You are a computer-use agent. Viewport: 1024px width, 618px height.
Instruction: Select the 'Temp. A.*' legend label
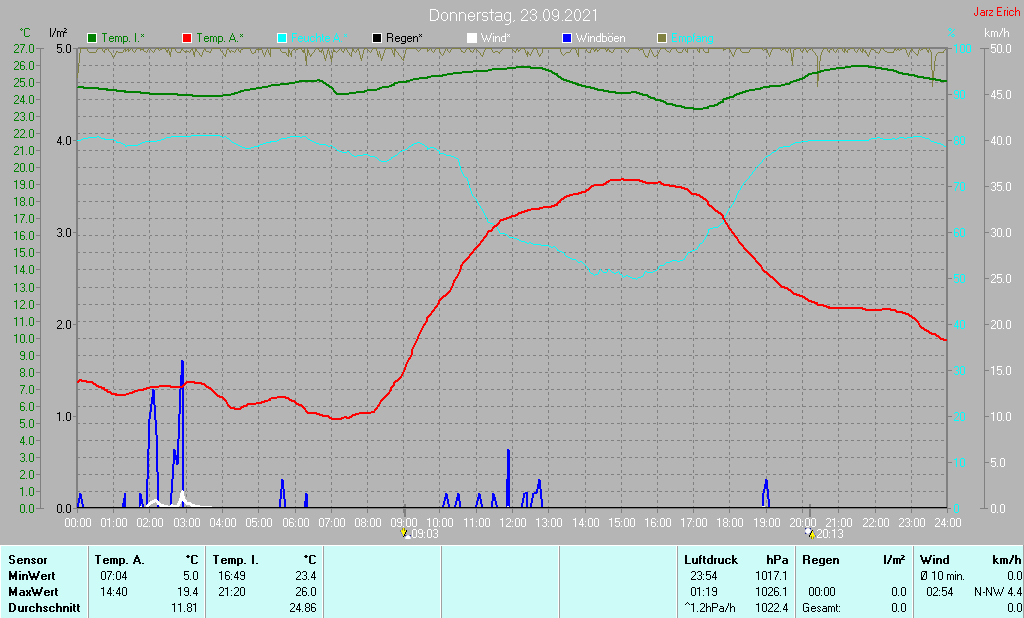coord(220,39)
